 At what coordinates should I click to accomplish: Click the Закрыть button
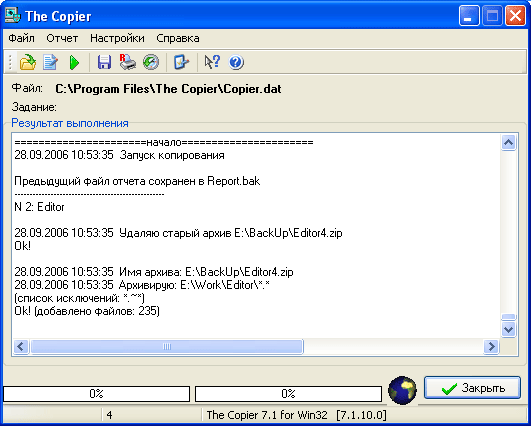pyautogui.click(x=472, y=388)
